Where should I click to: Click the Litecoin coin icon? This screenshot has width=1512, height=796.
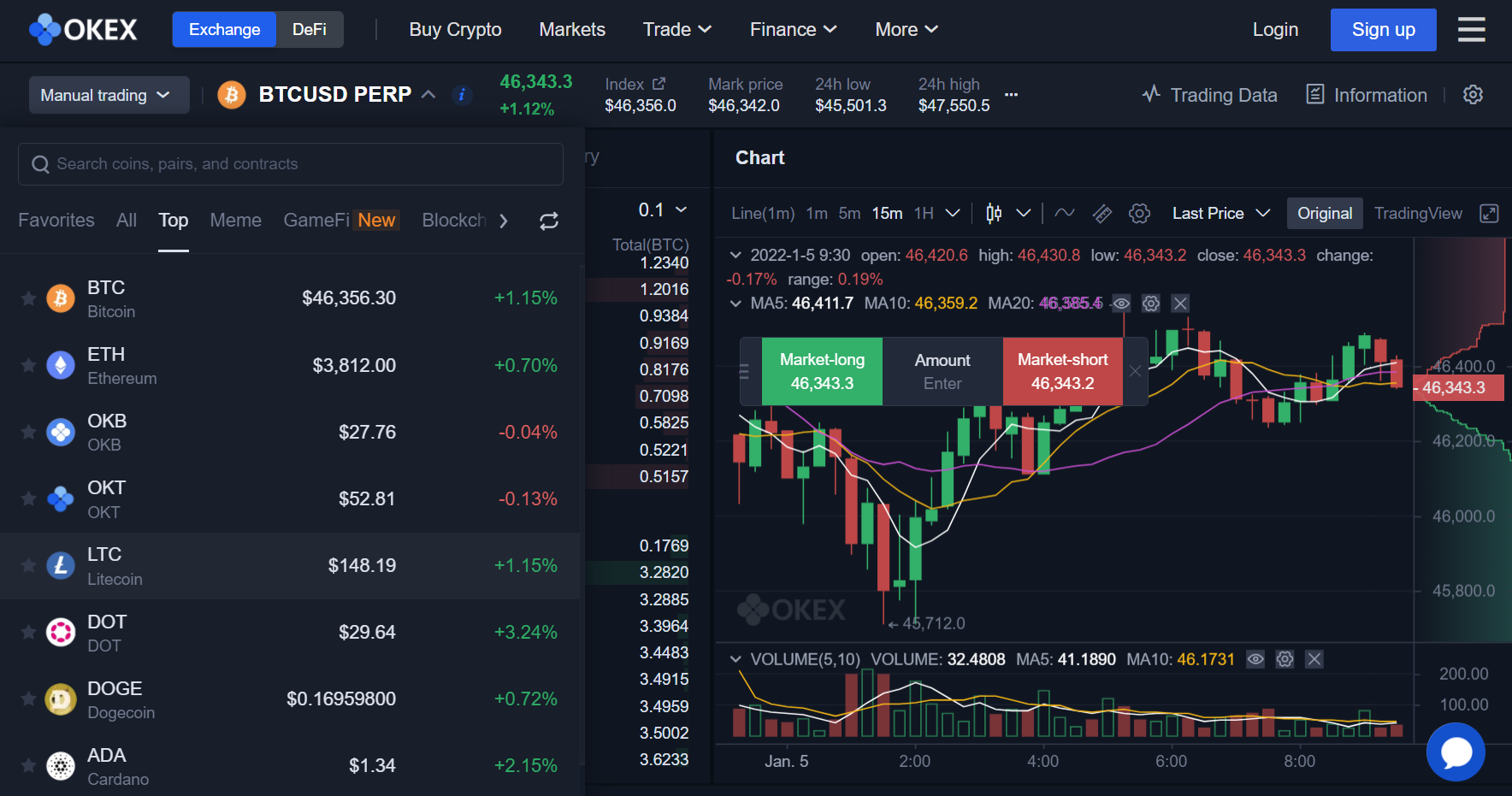click(x=60, y=565)
